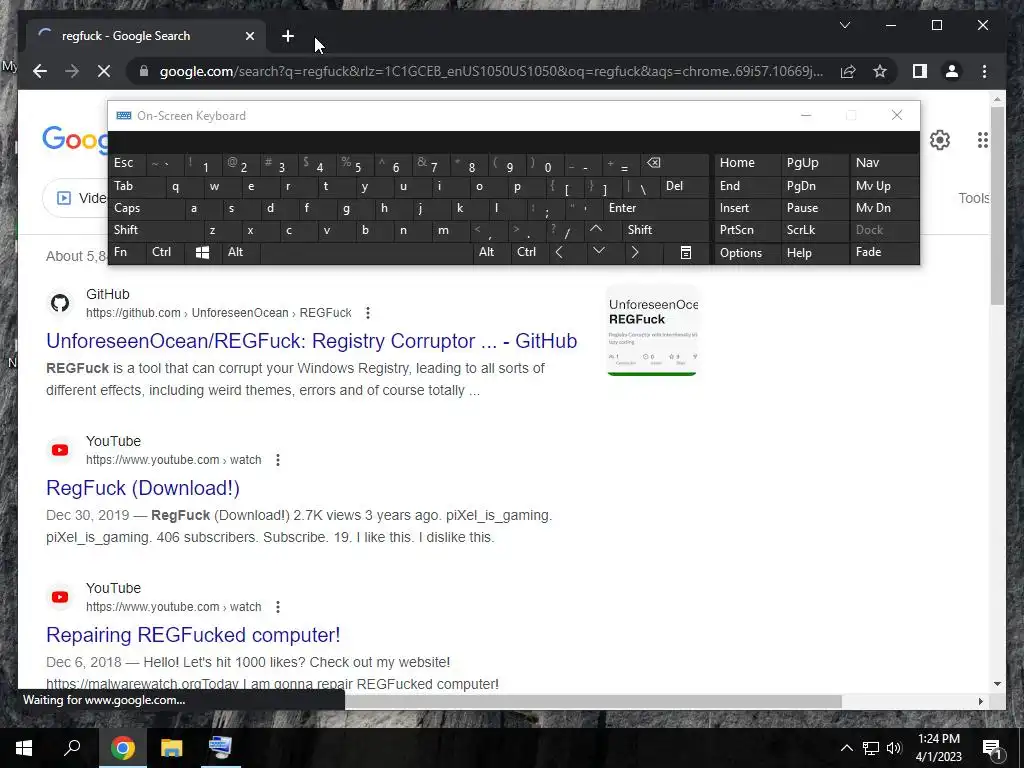1024x768 pixels.
Task: Toggle the ScrLk key
Action: 814,230
